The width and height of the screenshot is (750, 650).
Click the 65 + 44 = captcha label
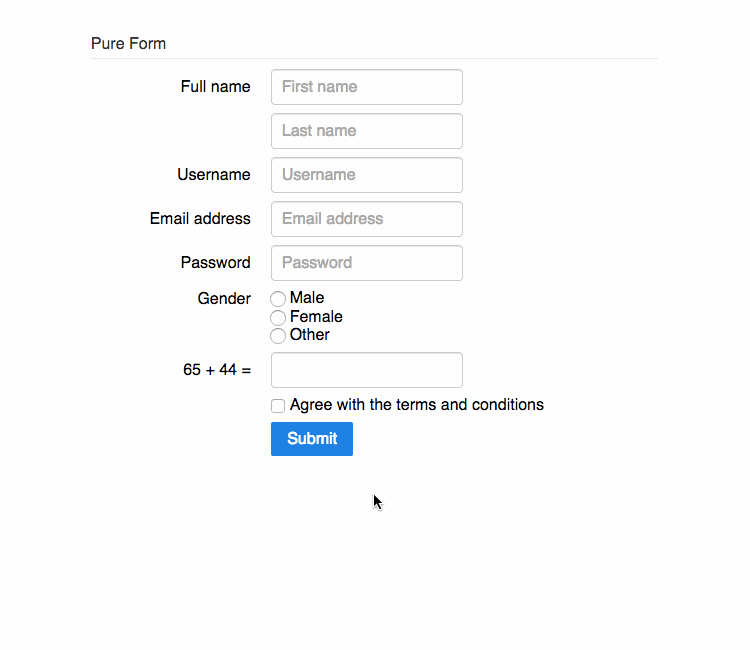[x=217, y=370]
